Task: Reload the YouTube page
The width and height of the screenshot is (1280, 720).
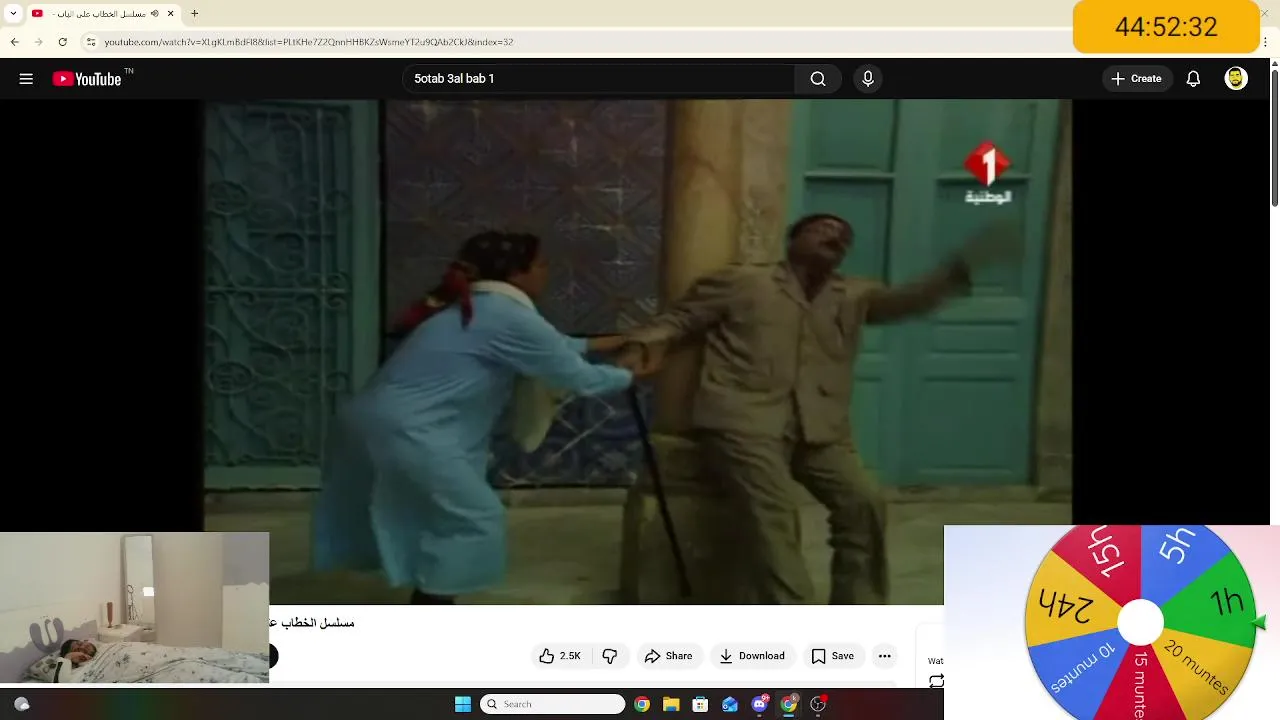Action: click(x=62, y=42)
